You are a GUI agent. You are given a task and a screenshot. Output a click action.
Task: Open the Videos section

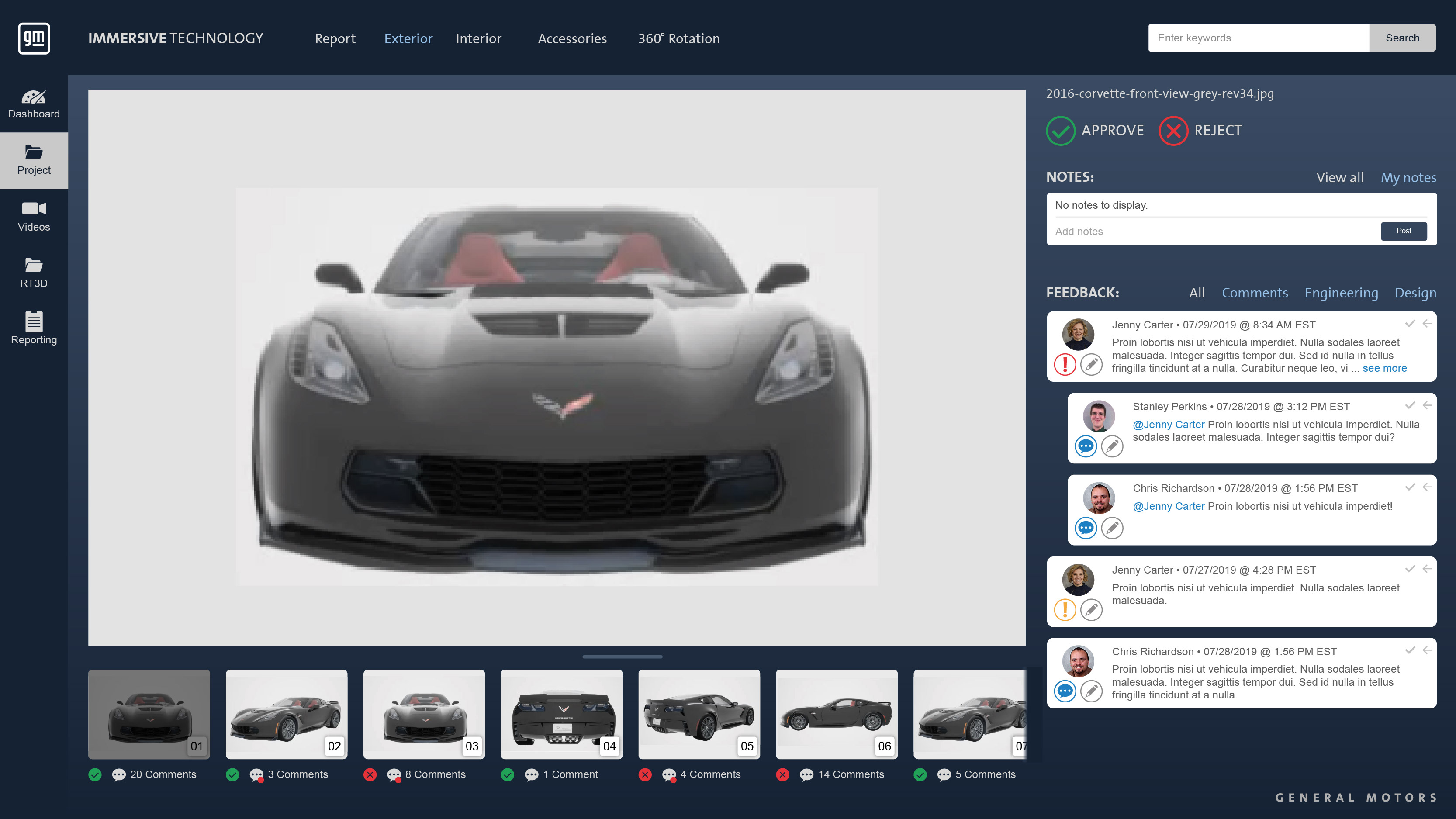tap(34, 216)
